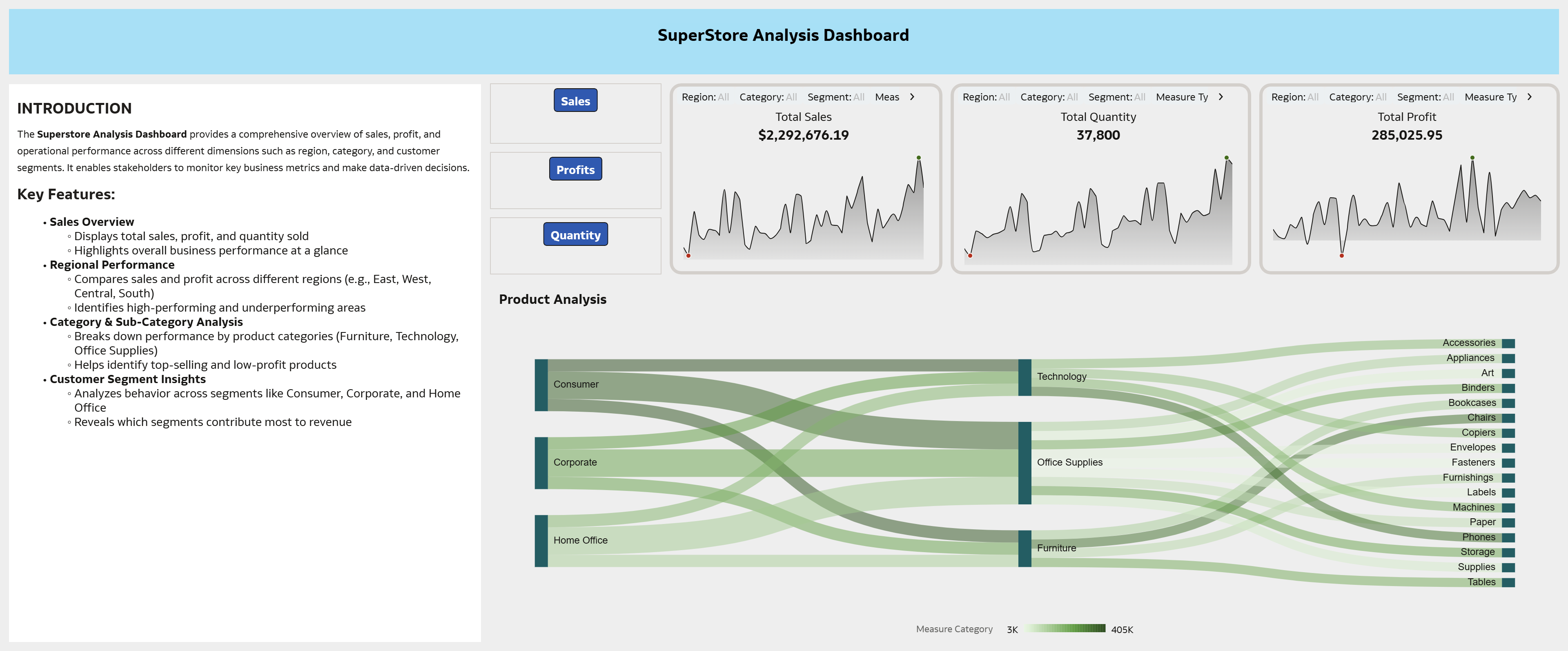Open Region filter on Total Sales card
The width and height of the screenshot is (1568, 651).
tap(705, 97)
